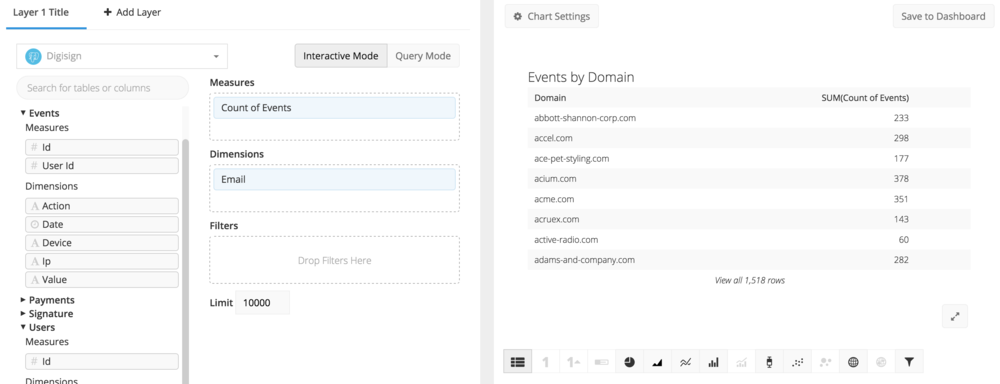Select the box plot chart icon
The height and width of the screenshot is (384, 1000).
coord(769,362)
